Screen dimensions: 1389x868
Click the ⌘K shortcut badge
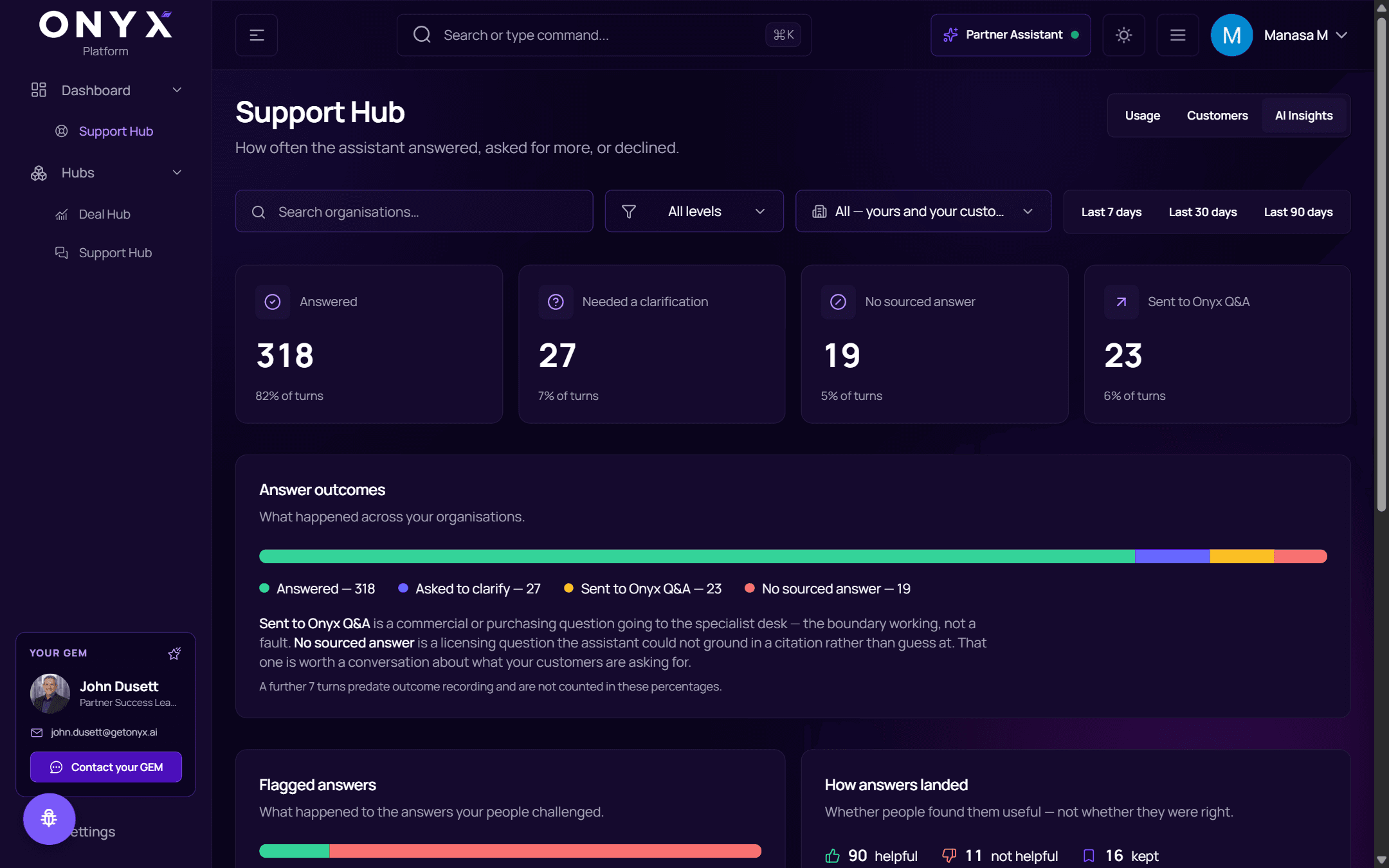(783, 35)
